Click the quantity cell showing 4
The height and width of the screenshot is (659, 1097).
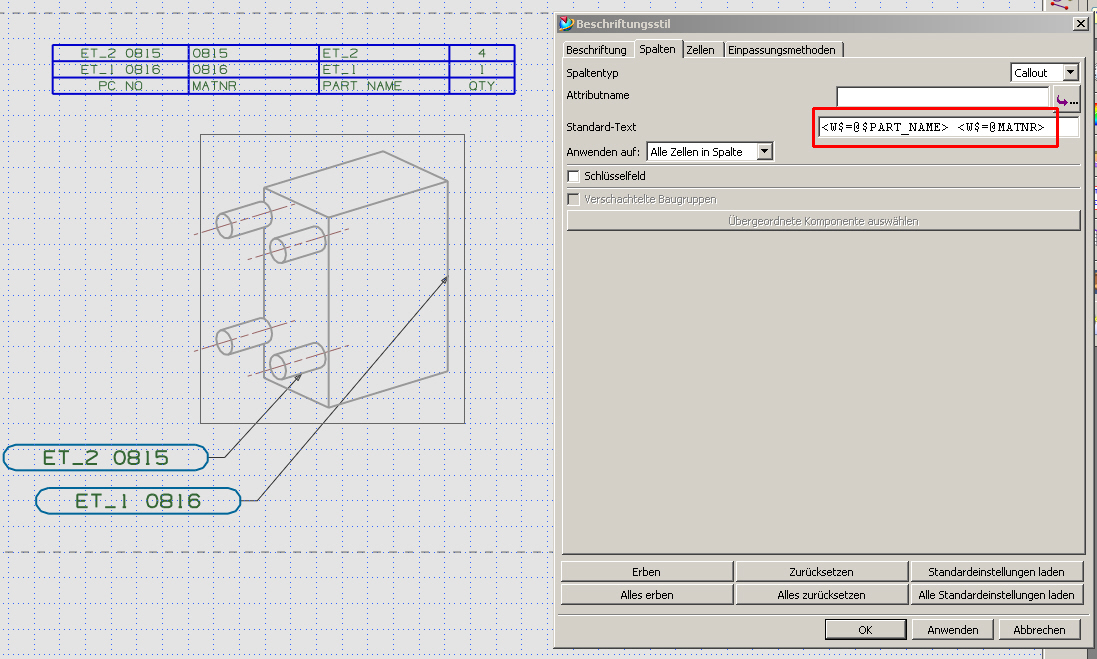(482, 53)
